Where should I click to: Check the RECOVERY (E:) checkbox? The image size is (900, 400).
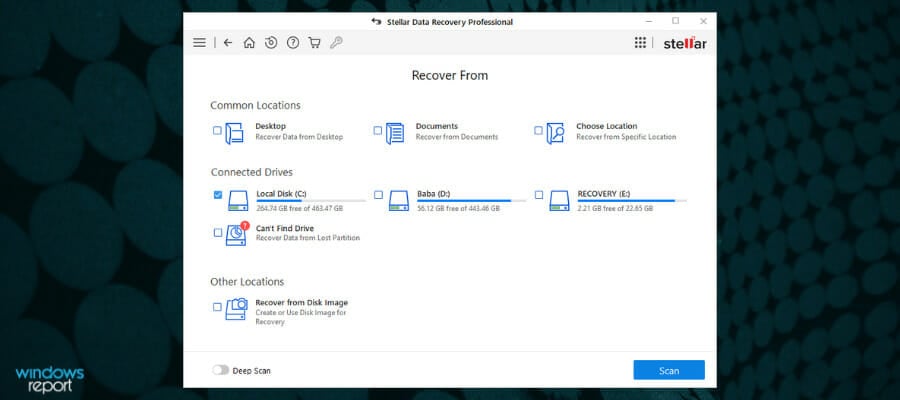(538, 195)
